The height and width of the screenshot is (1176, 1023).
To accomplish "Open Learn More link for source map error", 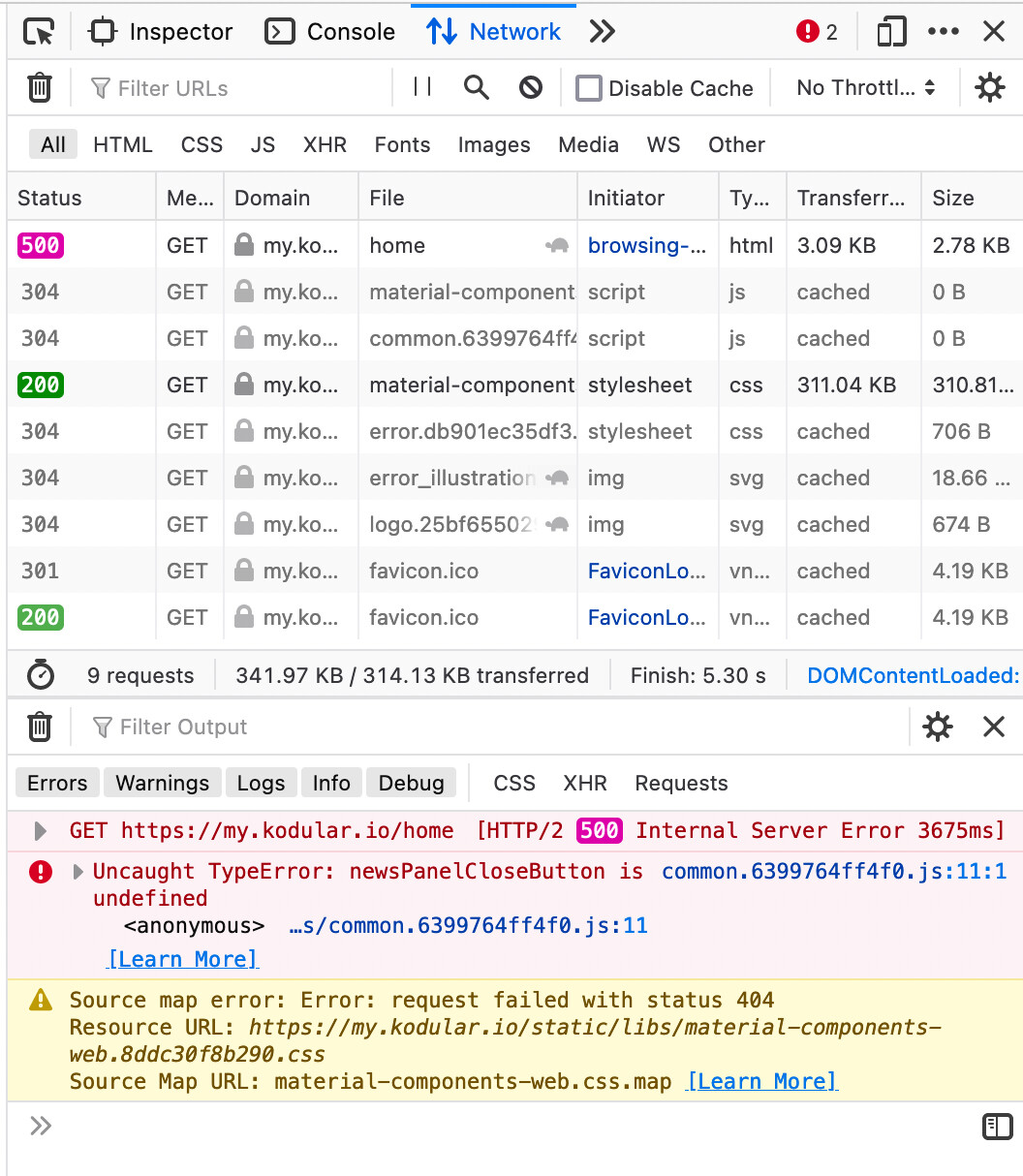I will (x=761, y=1081).
